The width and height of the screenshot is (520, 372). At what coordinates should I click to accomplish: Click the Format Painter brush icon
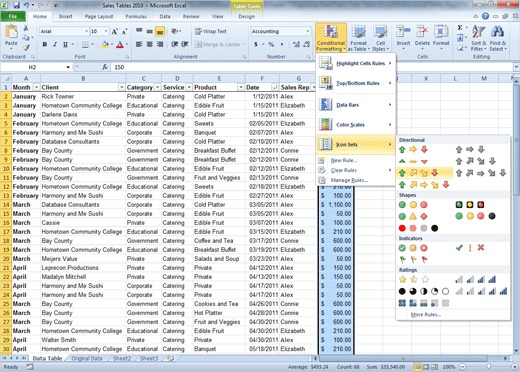[x=26, y=48]
